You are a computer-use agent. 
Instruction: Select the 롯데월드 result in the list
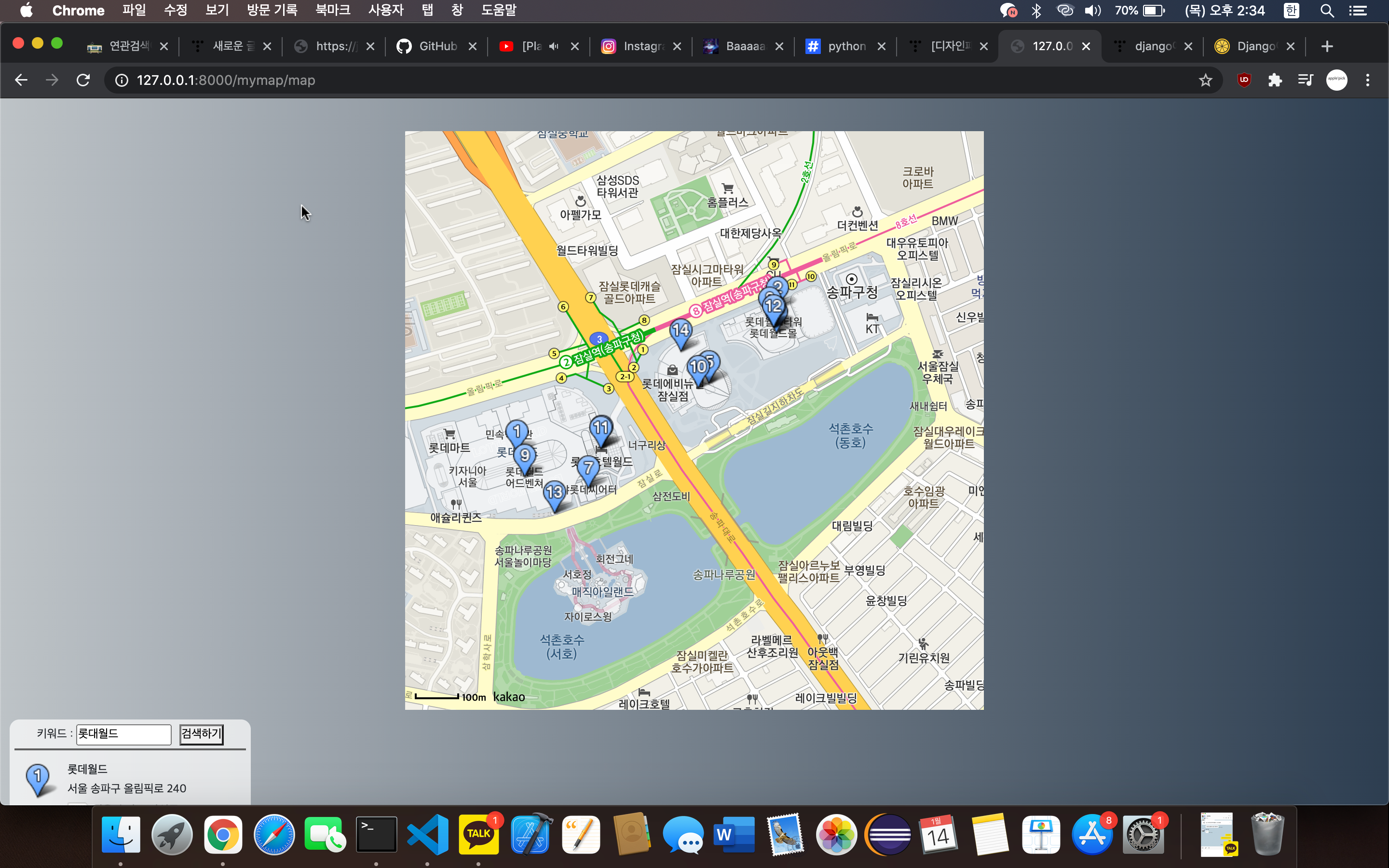click(87, 769)
